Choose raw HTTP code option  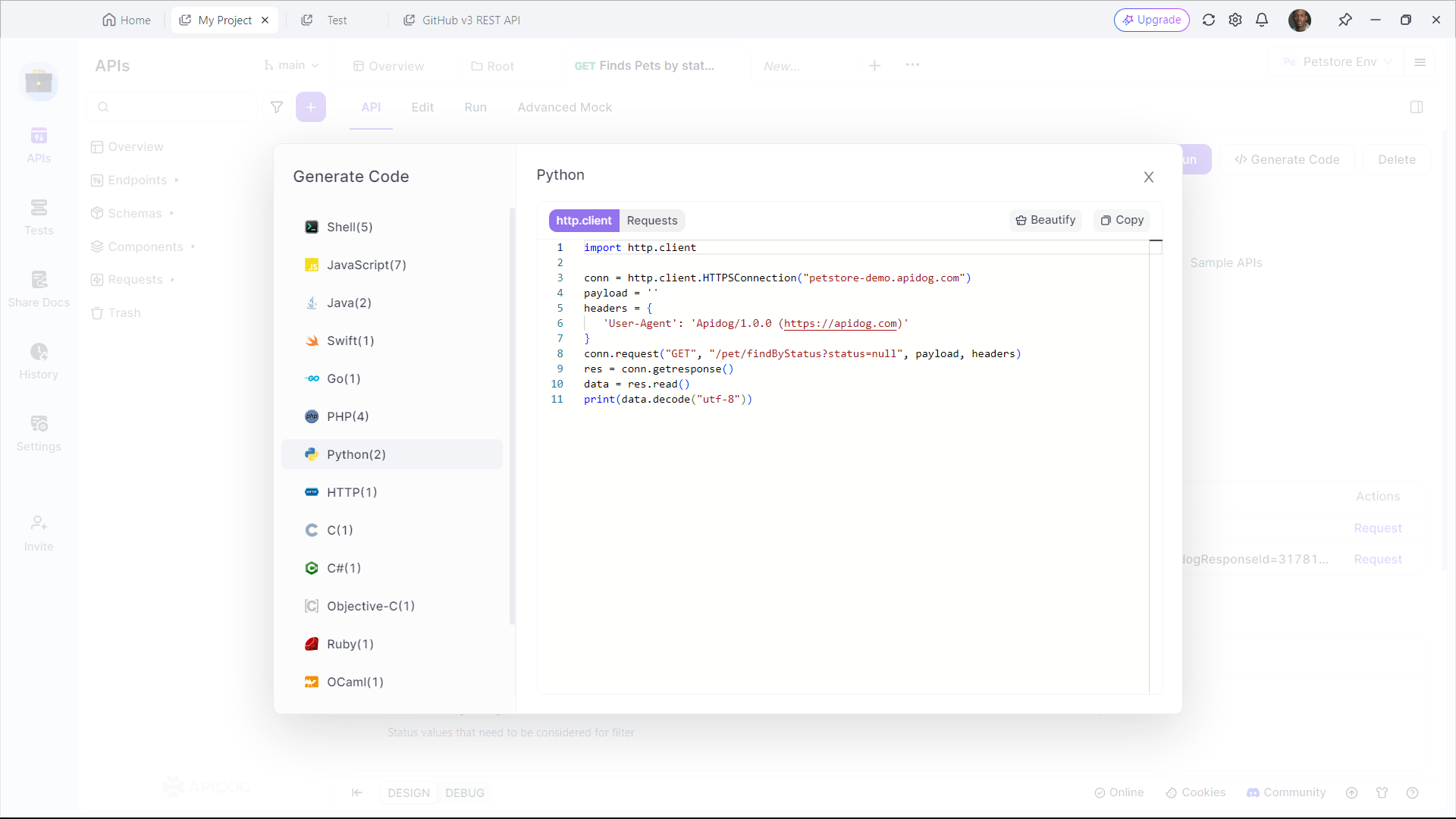[x=391, y=492]
